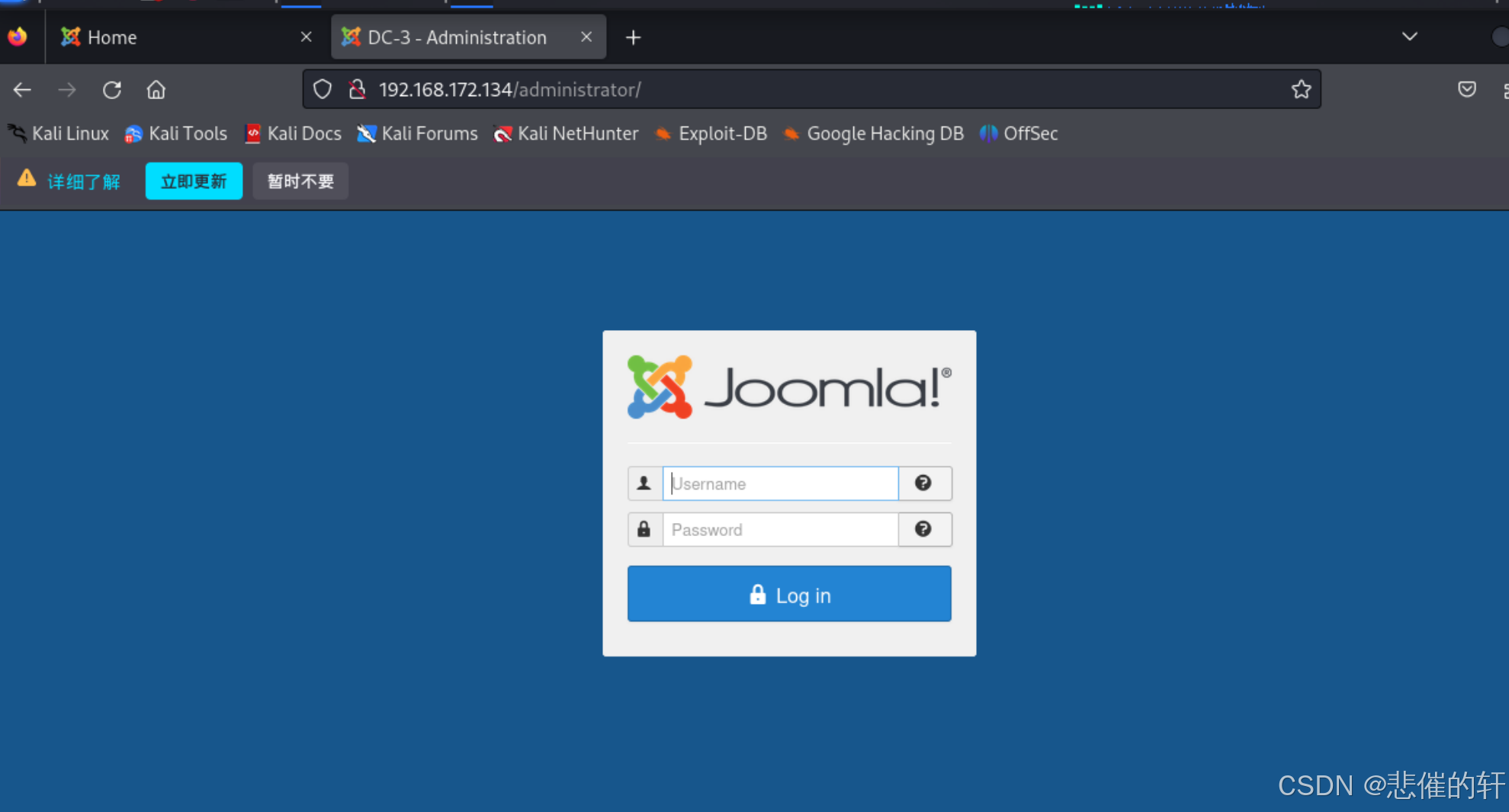The height and width of the screenshot is (812, 1509).
Task: Close the Home tab
Action: pos(306,37)
